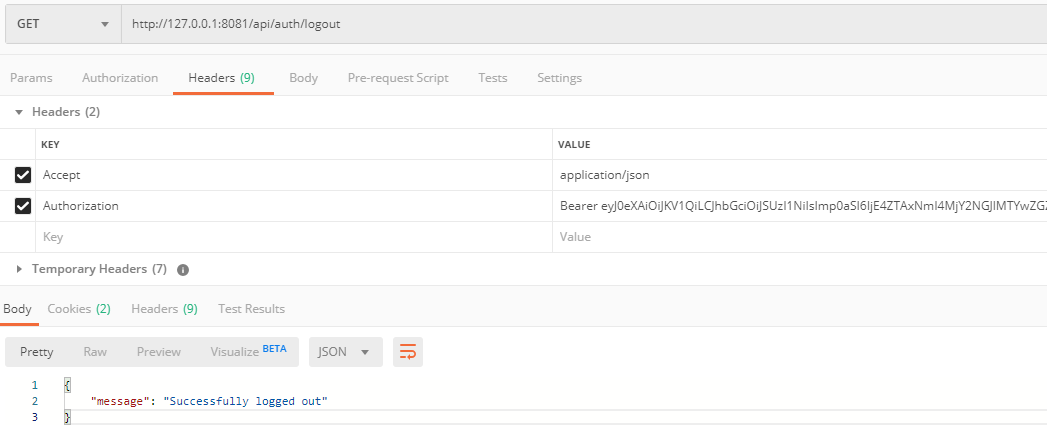Screen dimensions: 1047x425
Task: Switch response view to Raw
Action: pyautogui.click(x=95, y=352)
